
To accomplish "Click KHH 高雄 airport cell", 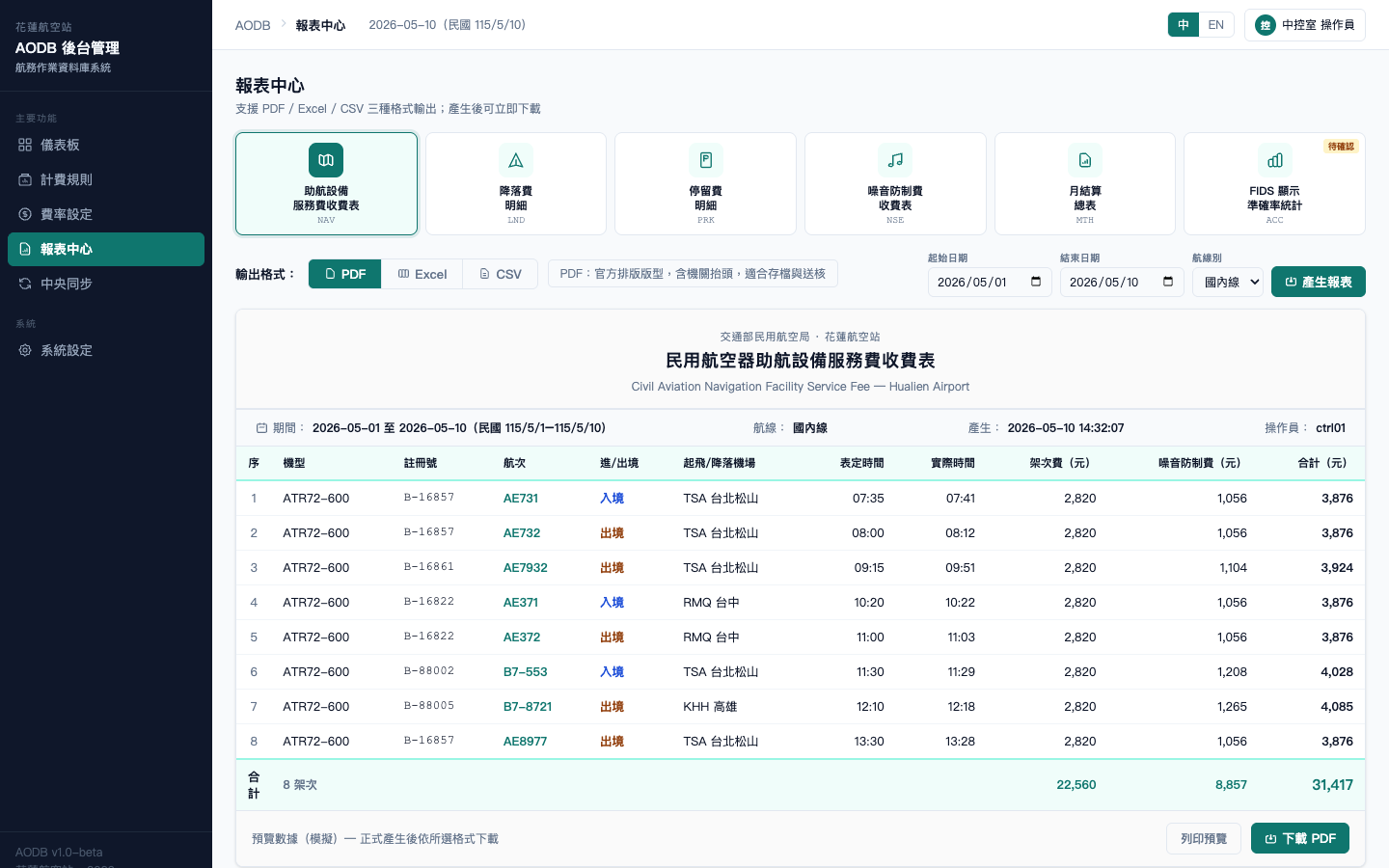I will coord(710,707).
